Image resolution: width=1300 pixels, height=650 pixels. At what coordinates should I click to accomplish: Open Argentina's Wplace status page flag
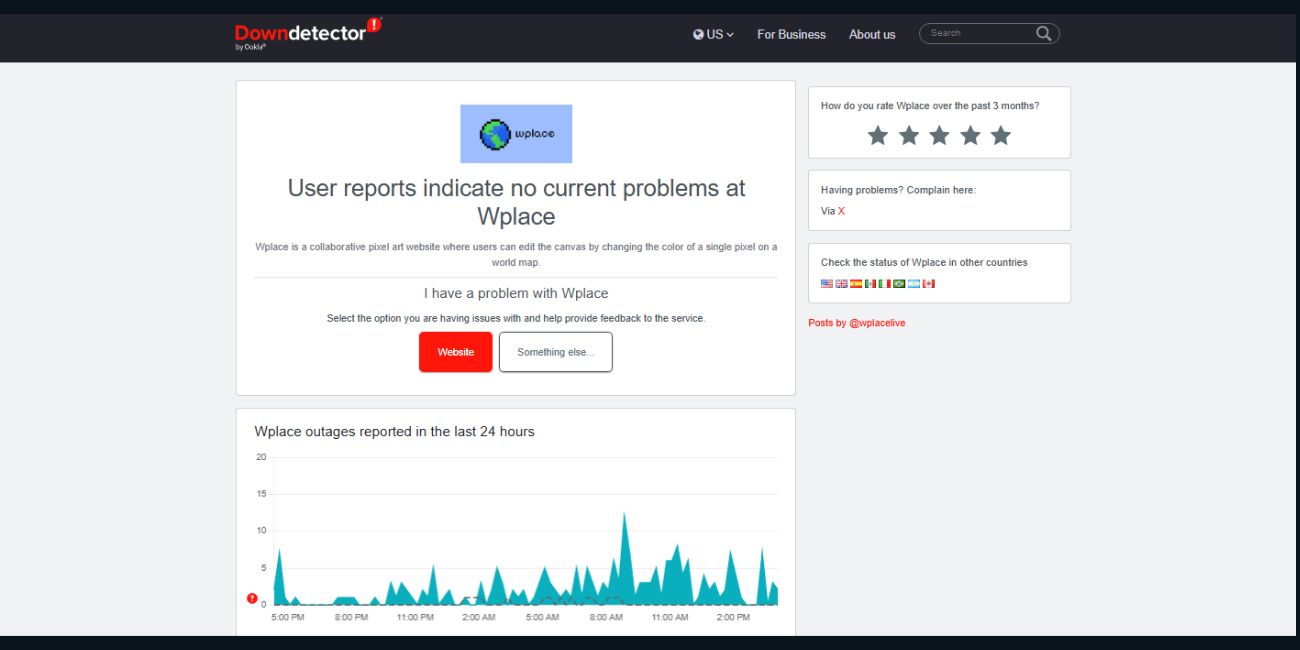(x=913, y=283)
